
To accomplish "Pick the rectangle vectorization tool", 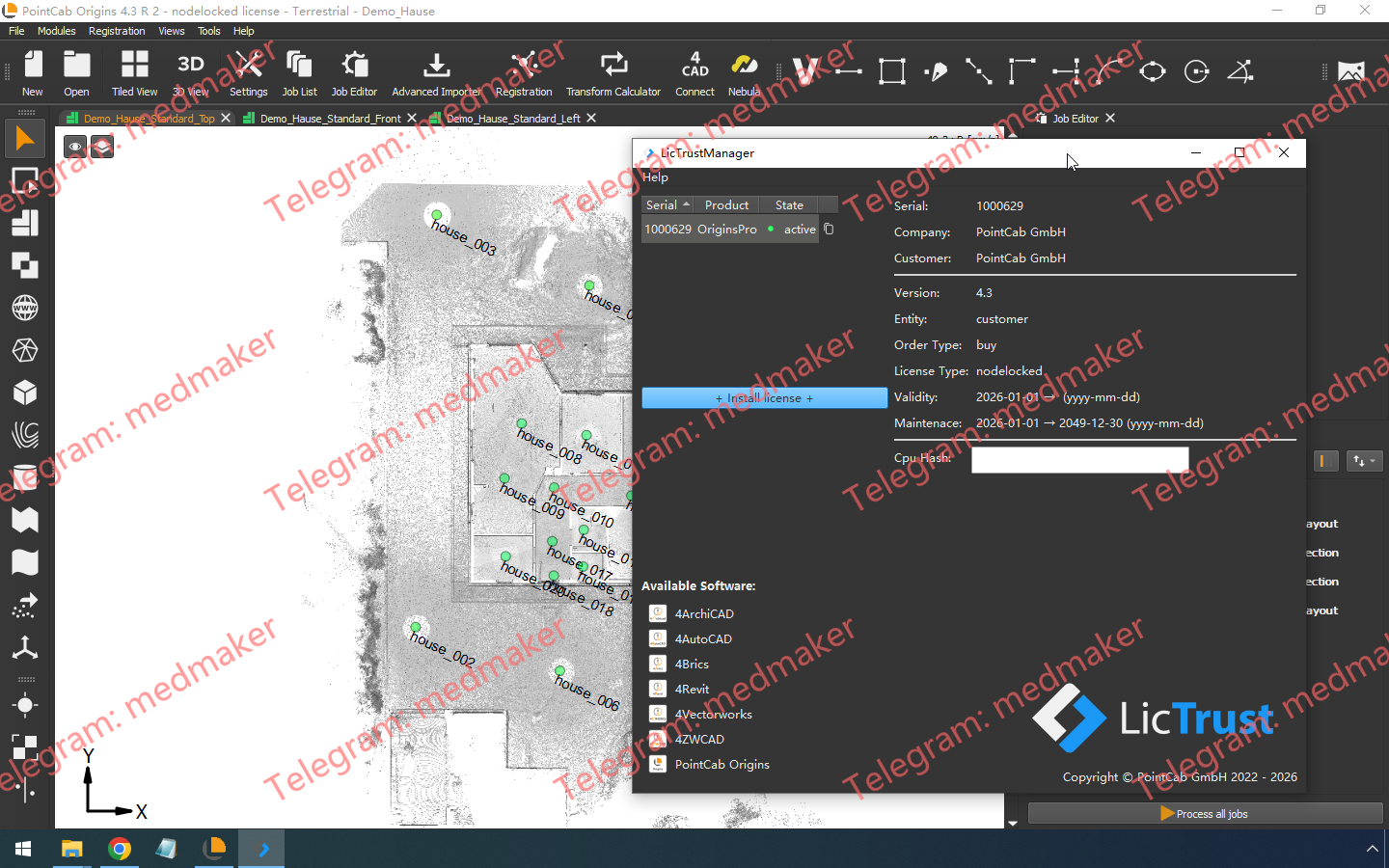I will coord(892,71).
